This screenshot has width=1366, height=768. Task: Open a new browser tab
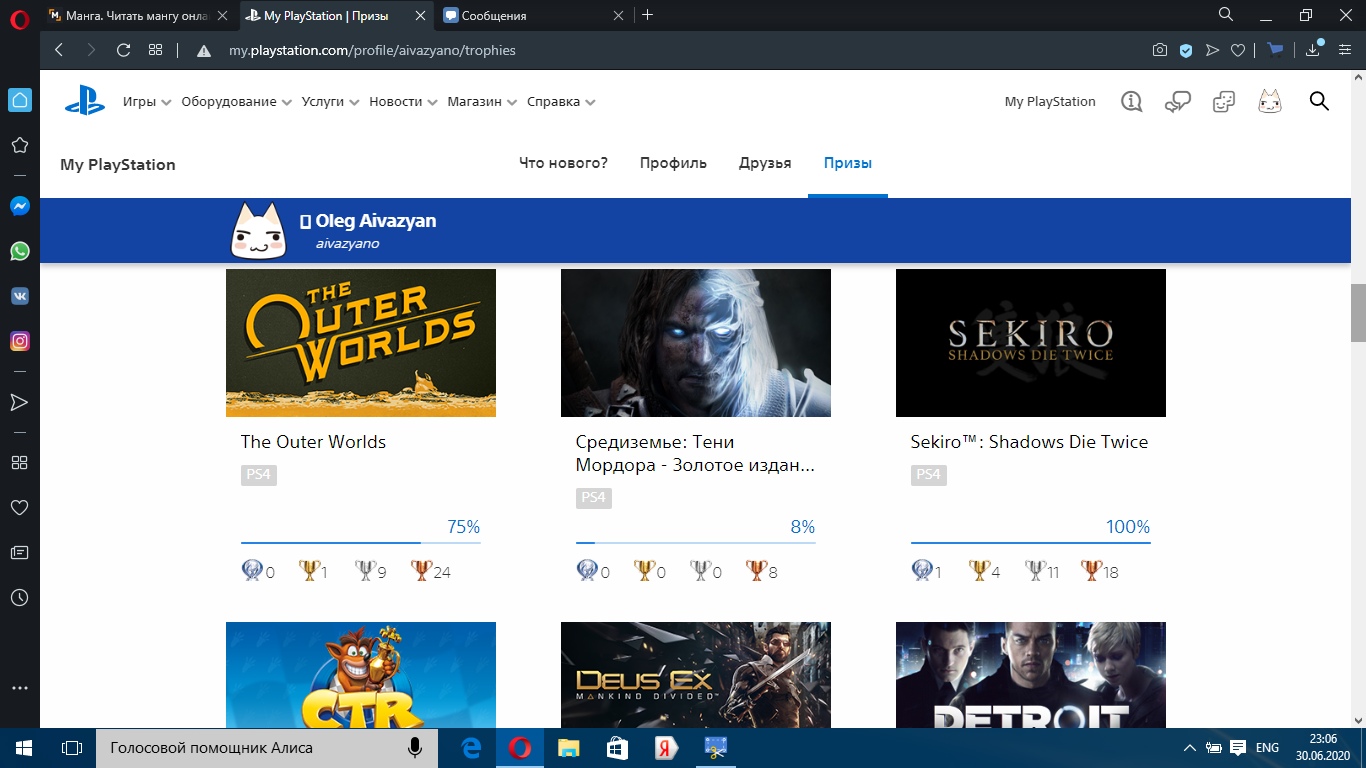coord(647,15)
